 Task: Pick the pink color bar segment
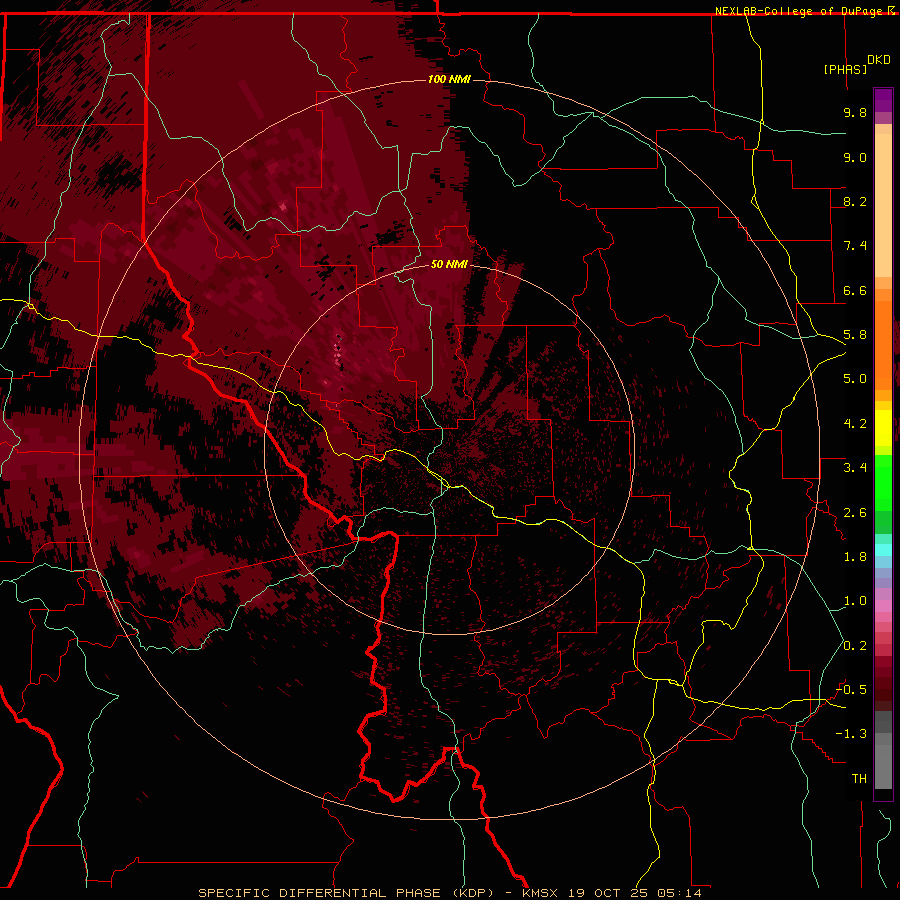[883, 606]
